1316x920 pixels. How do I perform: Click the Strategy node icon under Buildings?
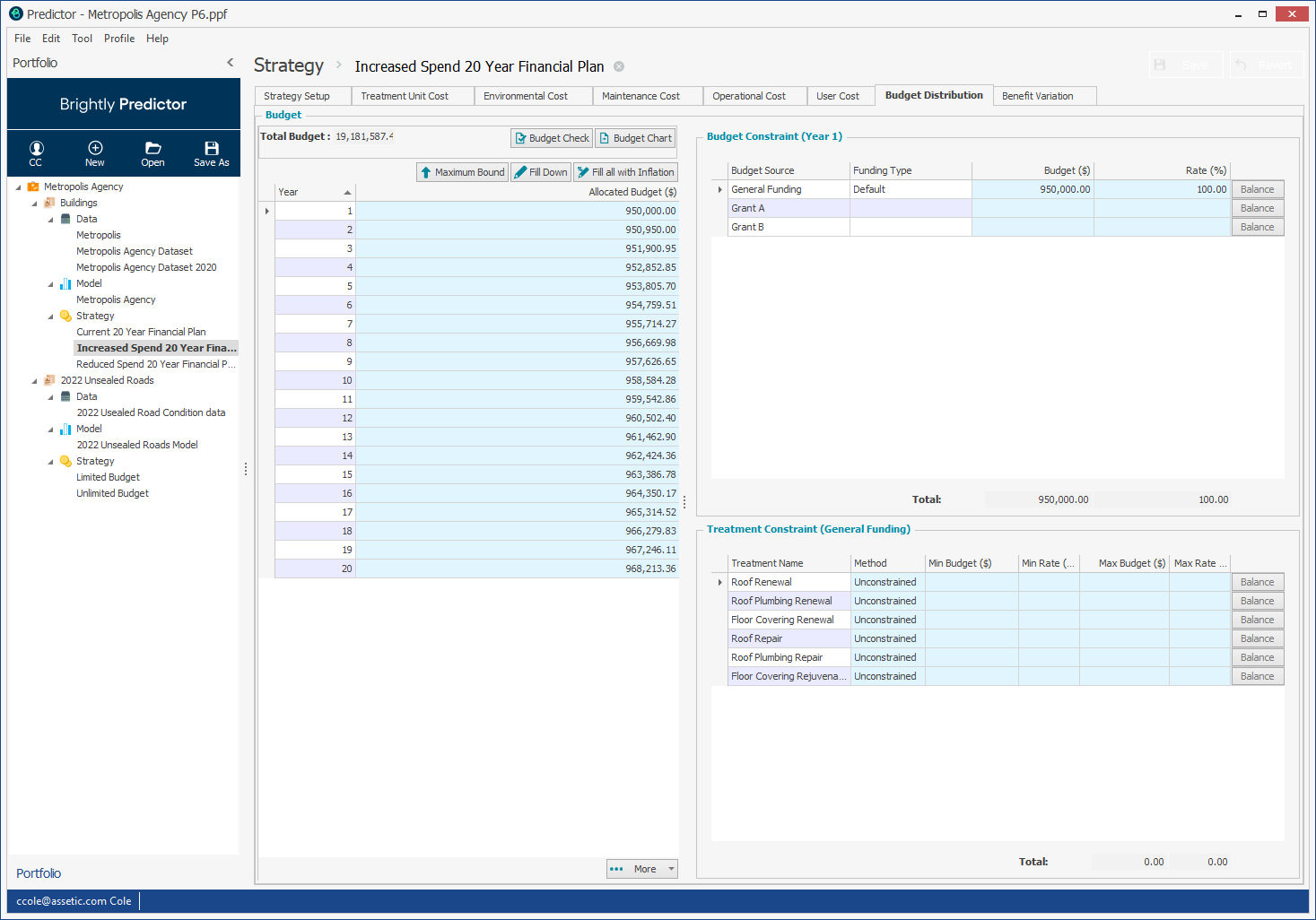tap(65, 316)
